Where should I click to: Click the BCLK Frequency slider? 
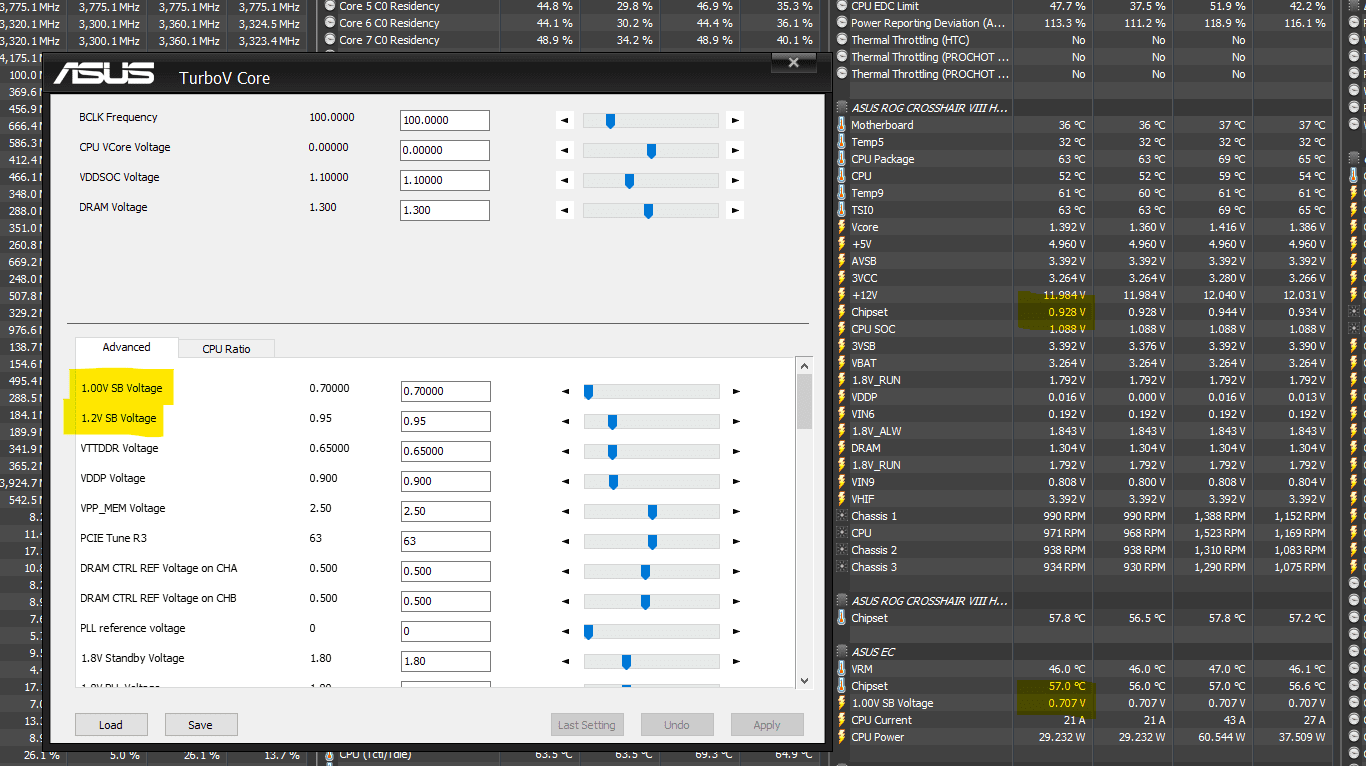click(x=651, y=120)
